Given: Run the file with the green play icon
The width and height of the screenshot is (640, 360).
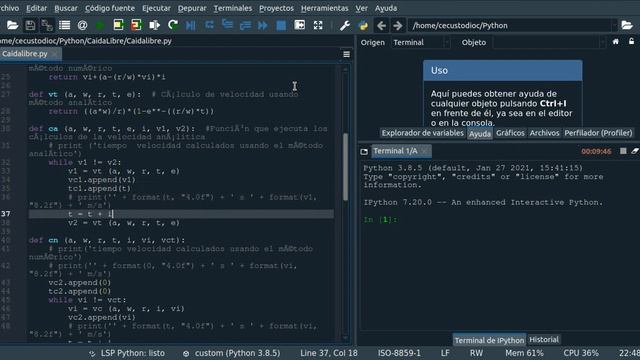Looking at the screenshot, I should [x=100, y=25].
